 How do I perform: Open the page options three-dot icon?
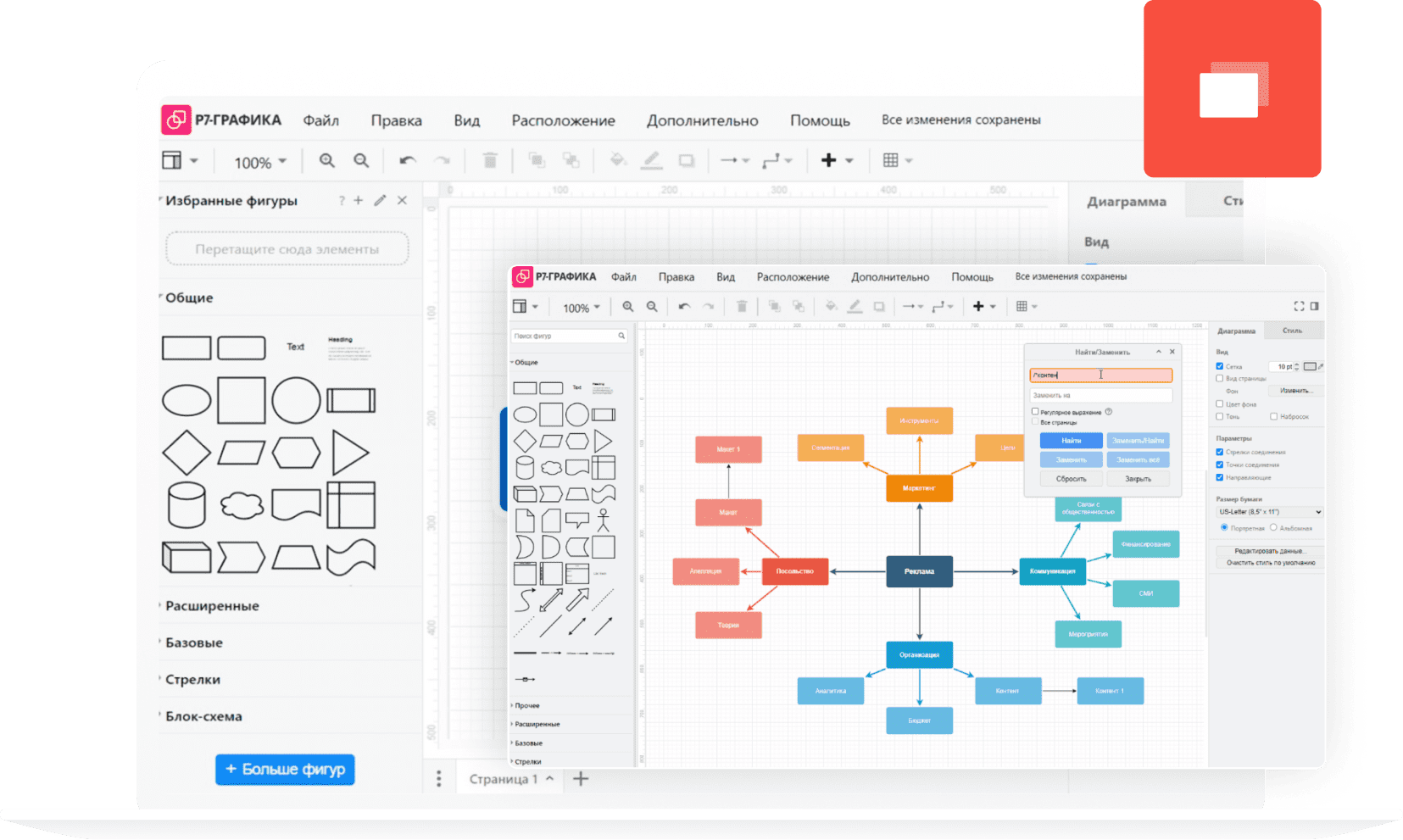(438, 779)
